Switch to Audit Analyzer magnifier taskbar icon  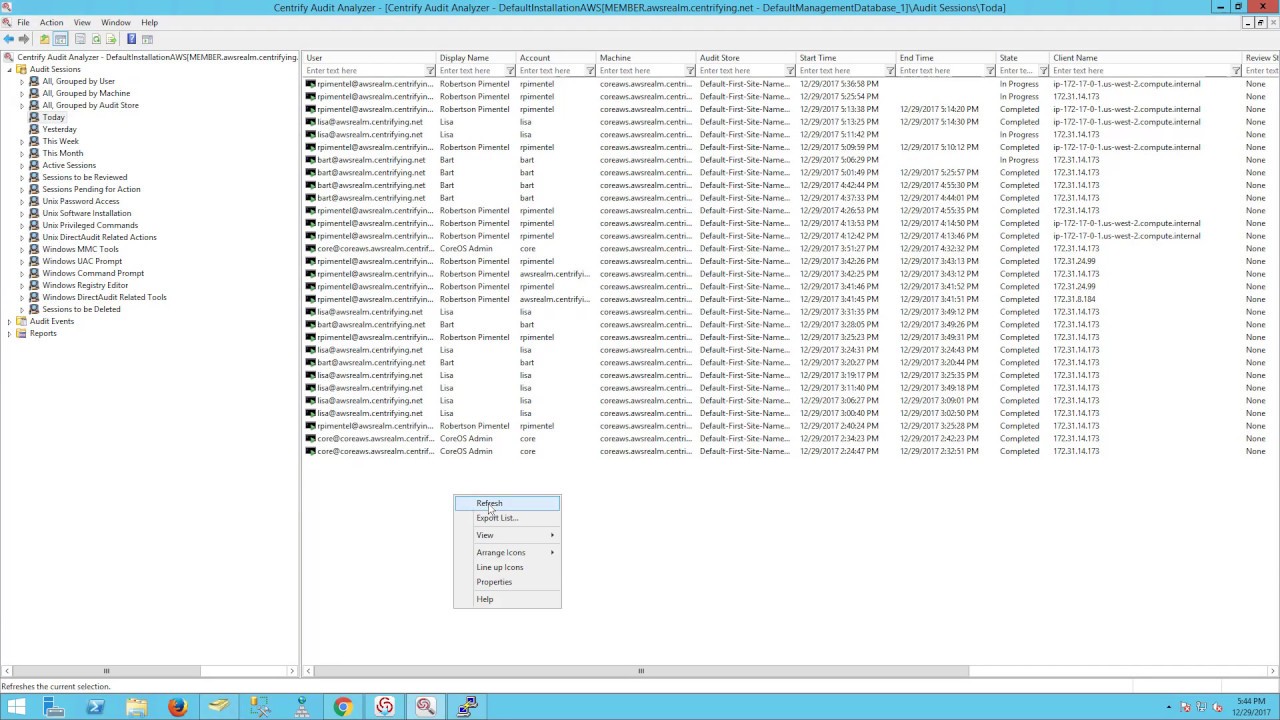[426, 707]
